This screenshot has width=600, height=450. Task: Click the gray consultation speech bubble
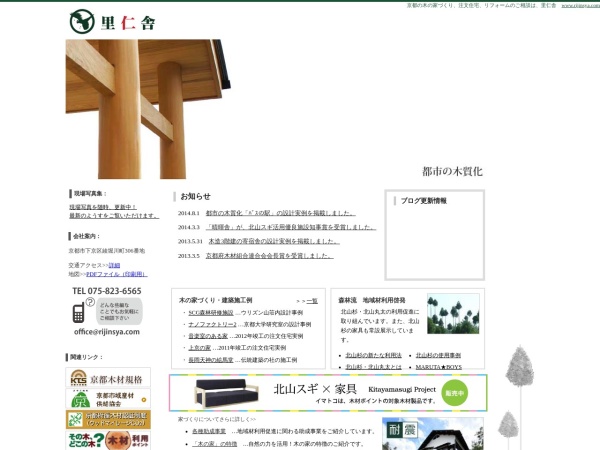click(x=119, y=311)
